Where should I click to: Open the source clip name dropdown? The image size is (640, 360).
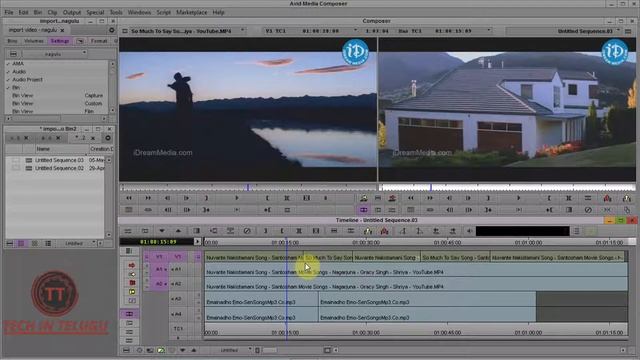pos(242,31)
